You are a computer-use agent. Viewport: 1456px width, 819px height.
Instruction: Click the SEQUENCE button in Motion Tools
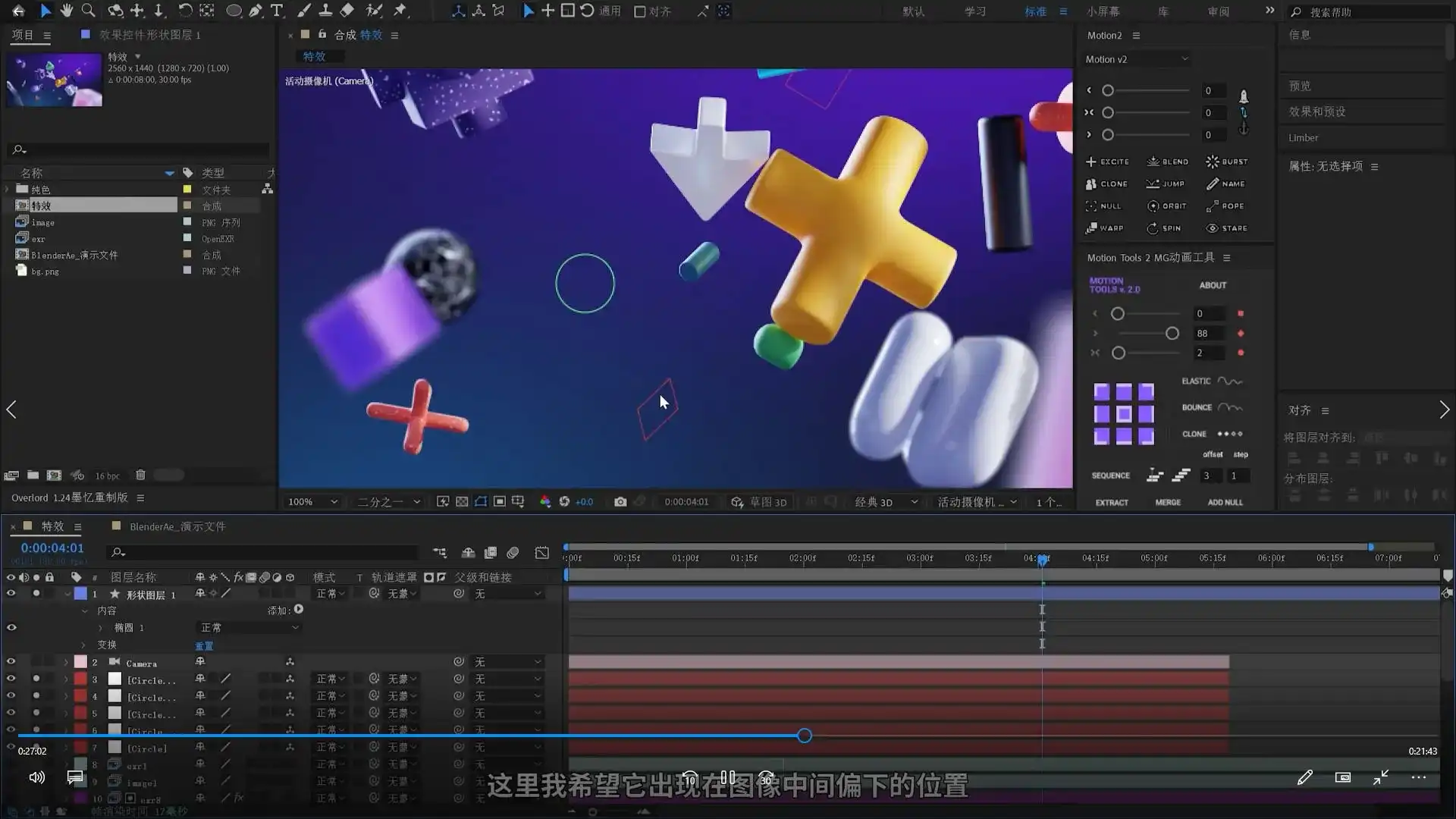tap(1110, 475)
